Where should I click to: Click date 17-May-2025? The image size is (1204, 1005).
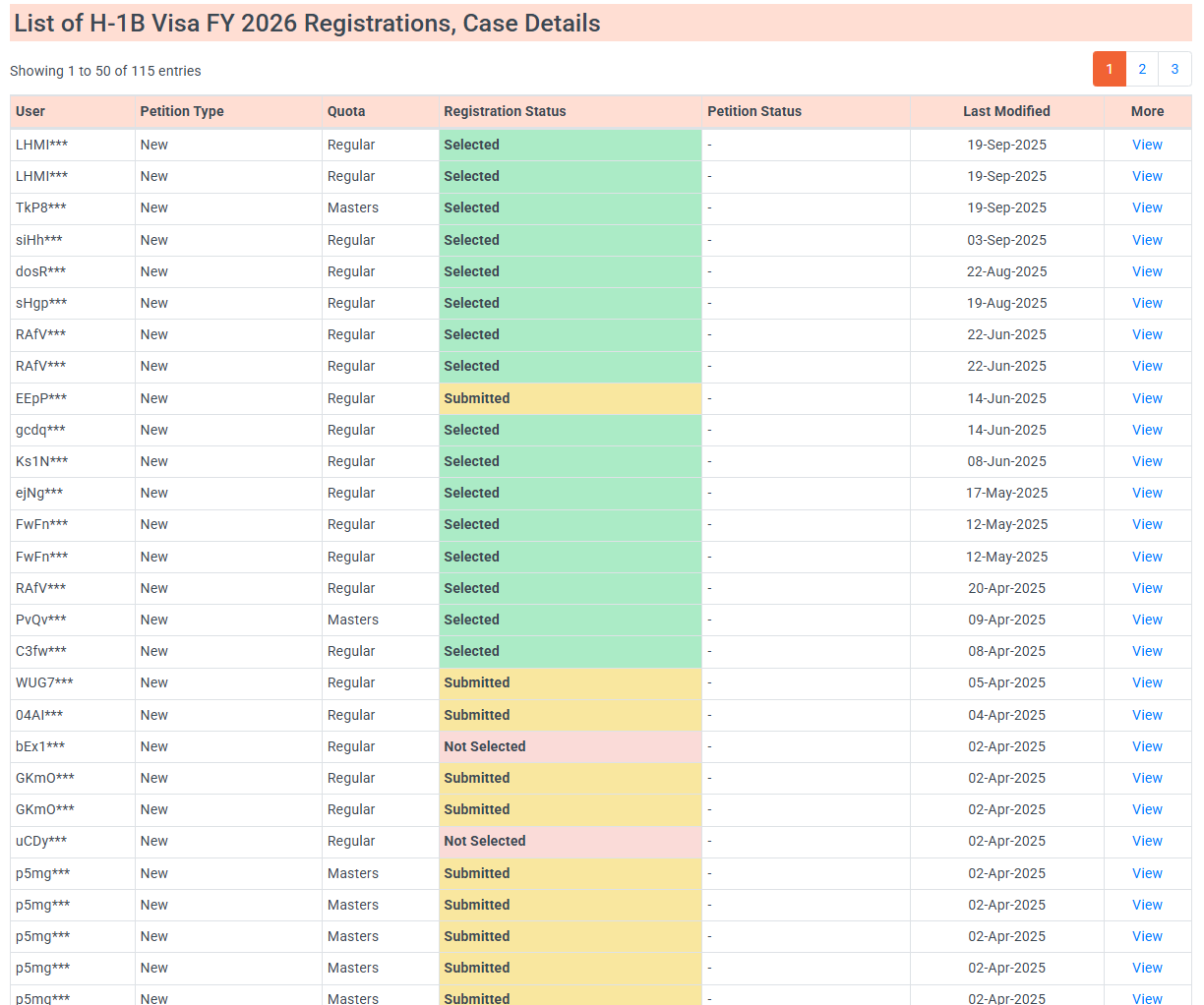coord(1006,493)
